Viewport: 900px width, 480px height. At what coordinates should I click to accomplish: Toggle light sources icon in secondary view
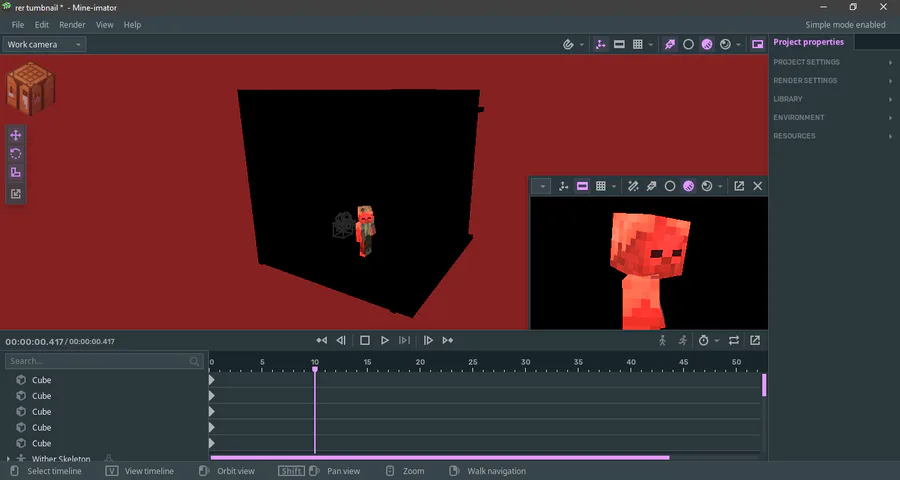651,186
